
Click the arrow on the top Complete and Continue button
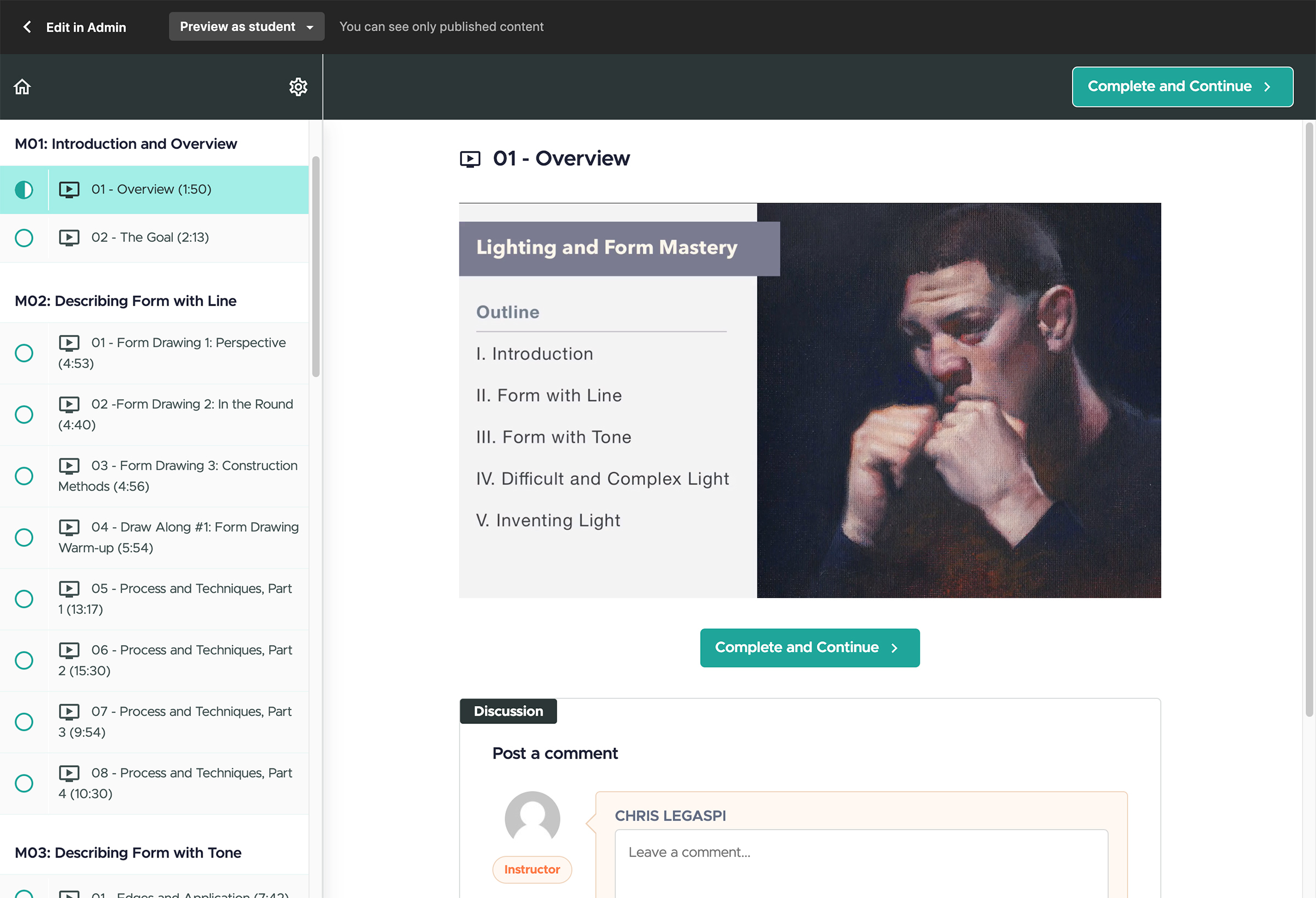pos(1267,87)
